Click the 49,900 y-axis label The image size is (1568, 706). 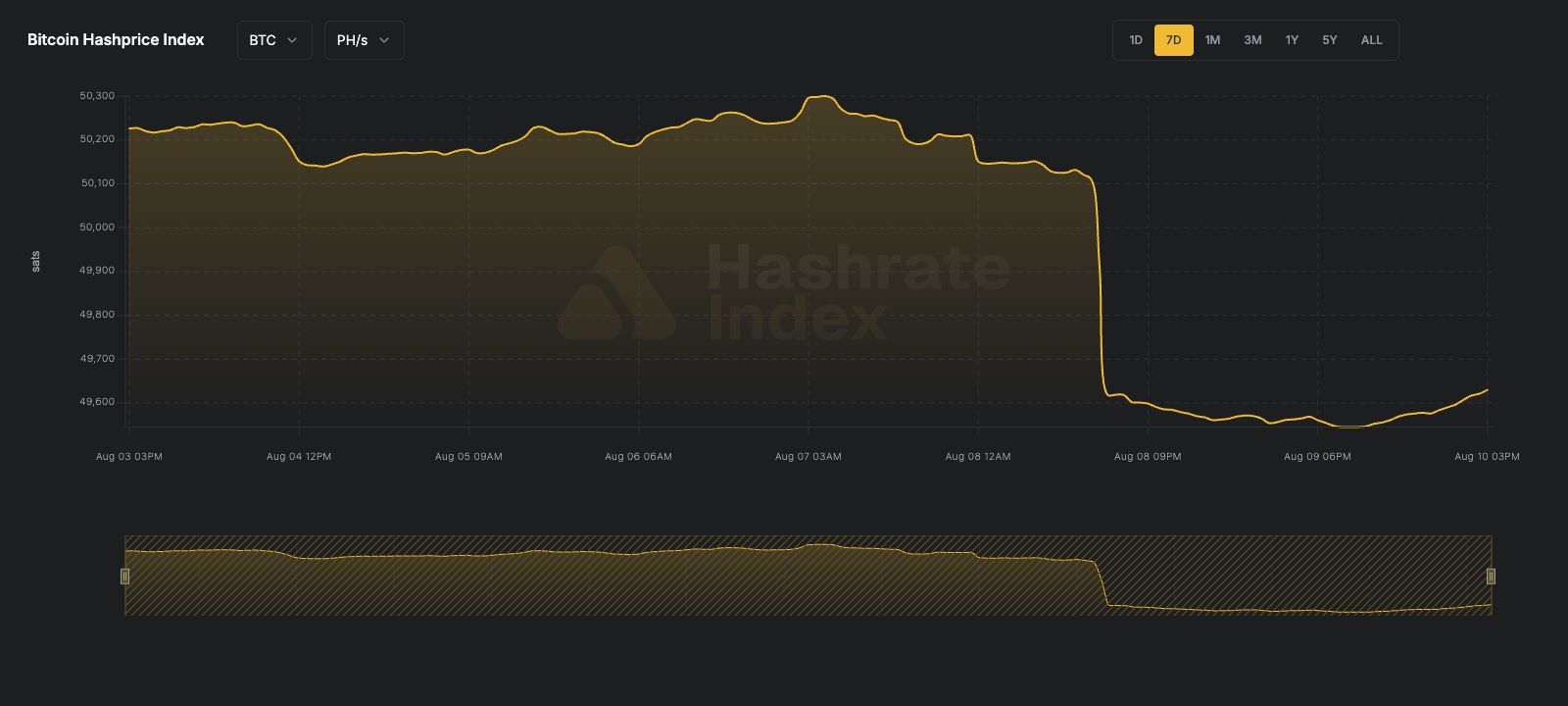97,271
